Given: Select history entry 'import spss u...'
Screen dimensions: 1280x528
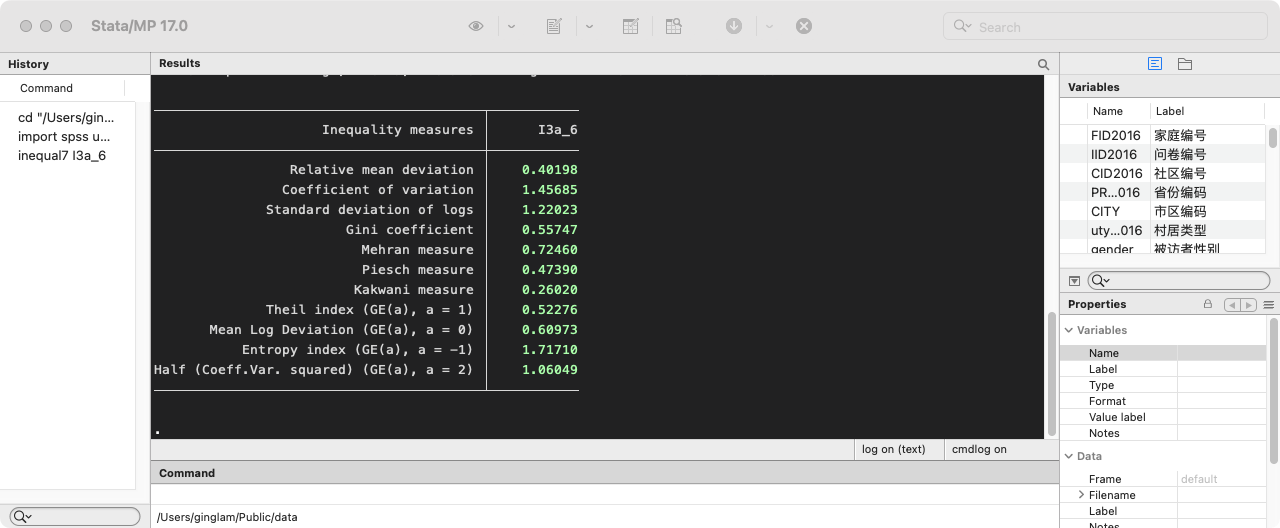Looking at the screenshot, I should pyautogui.click(x=64, y=136).
